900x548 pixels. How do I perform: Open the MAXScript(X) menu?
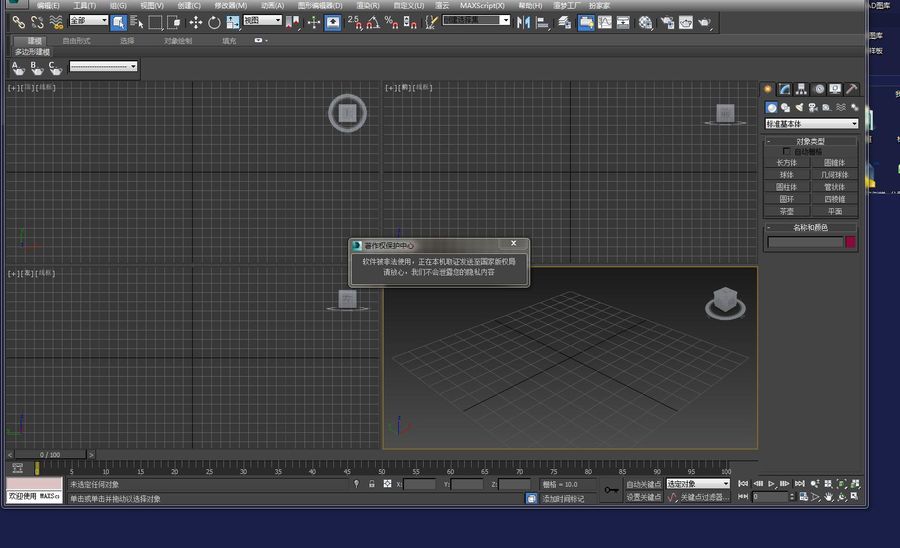point(482,5)
